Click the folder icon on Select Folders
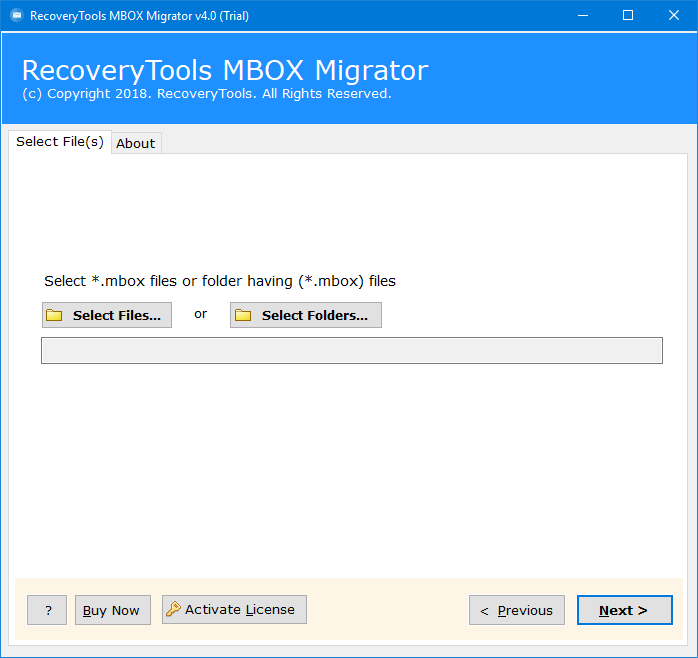Screen dimensions: 698x658 pos(243,315)
